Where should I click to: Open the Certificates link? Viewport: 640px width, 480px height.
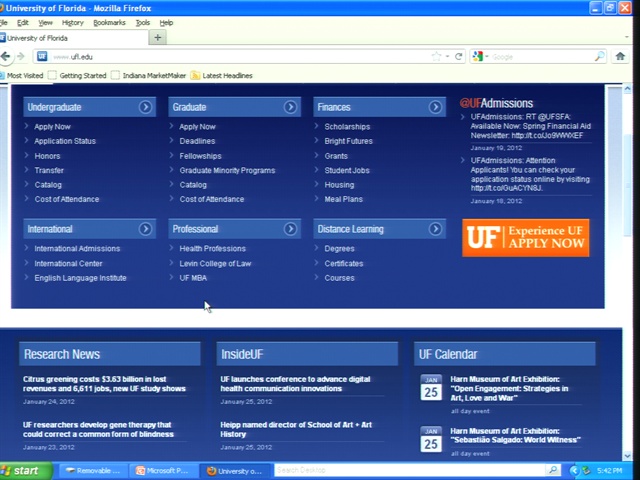tap(344, 264)
